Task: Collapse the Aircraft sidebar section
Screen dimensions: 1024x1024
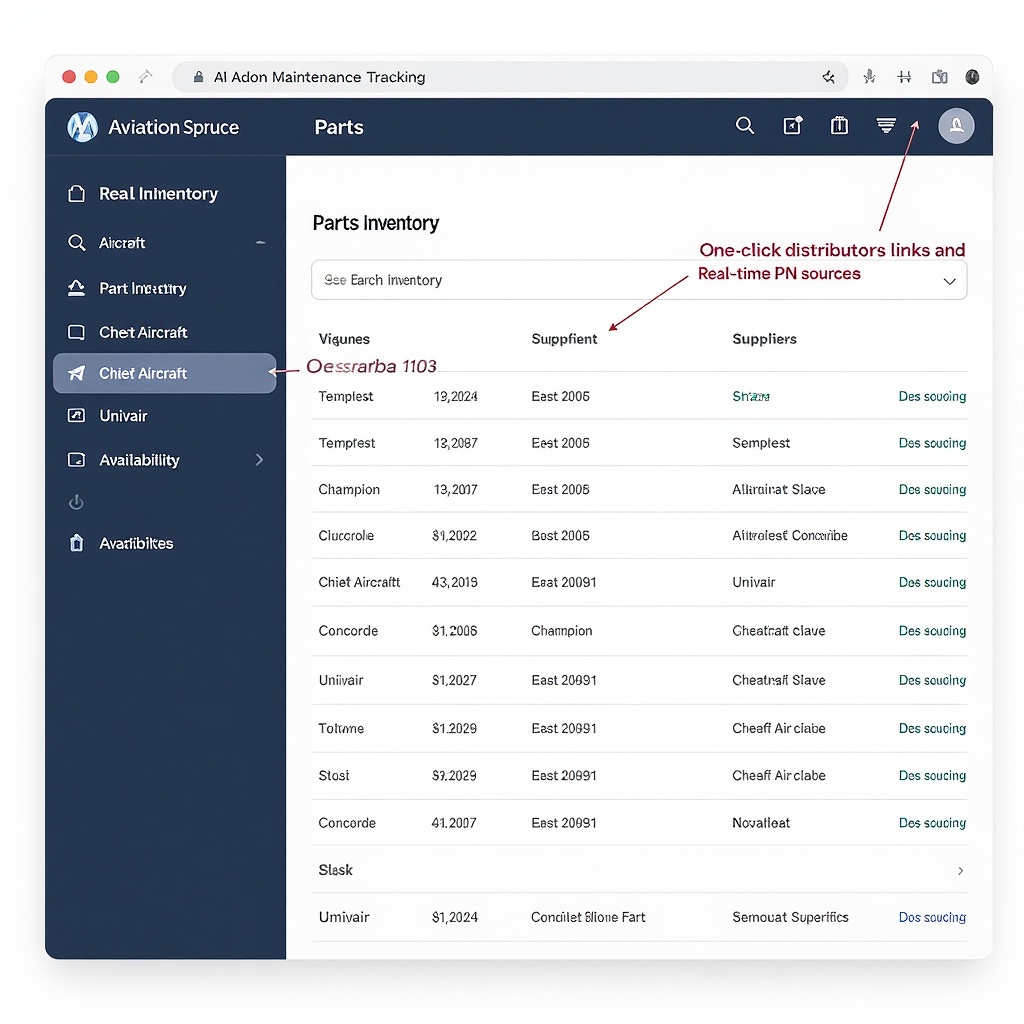Action: (261, 242)
